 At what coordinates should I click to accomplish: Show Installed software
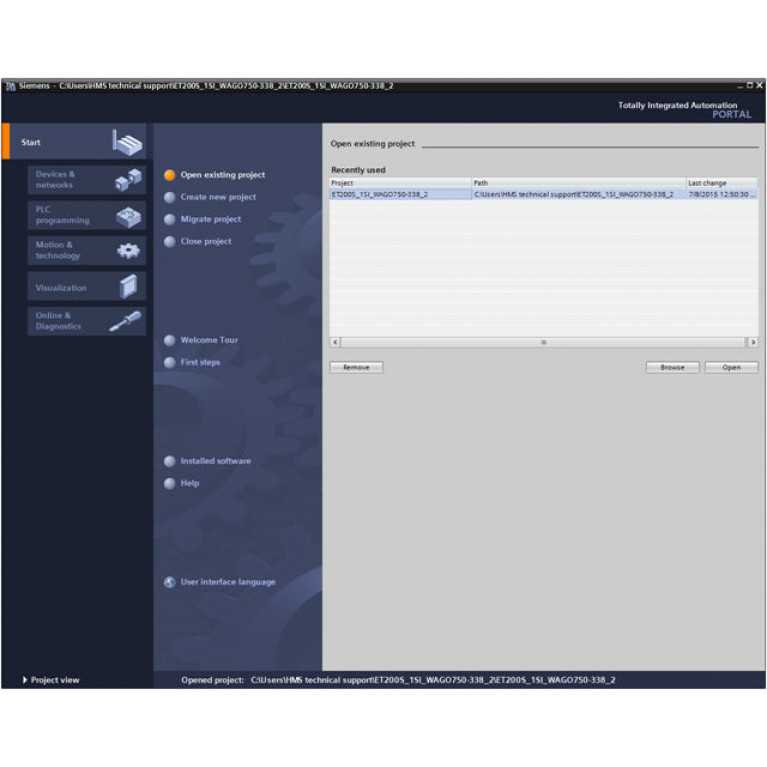(216, 461)
